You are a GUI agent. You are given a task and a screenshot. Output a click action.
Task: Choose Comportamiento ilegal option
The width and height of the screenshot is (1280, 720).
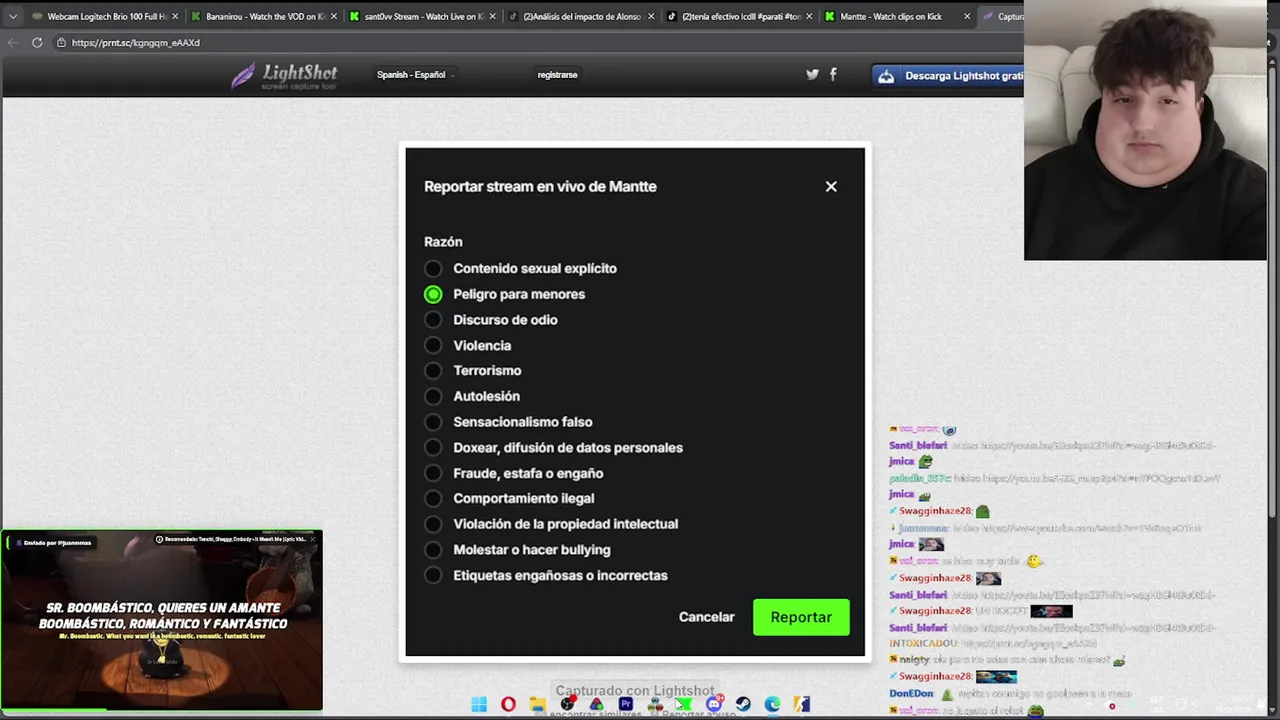[x=433, y=498]
